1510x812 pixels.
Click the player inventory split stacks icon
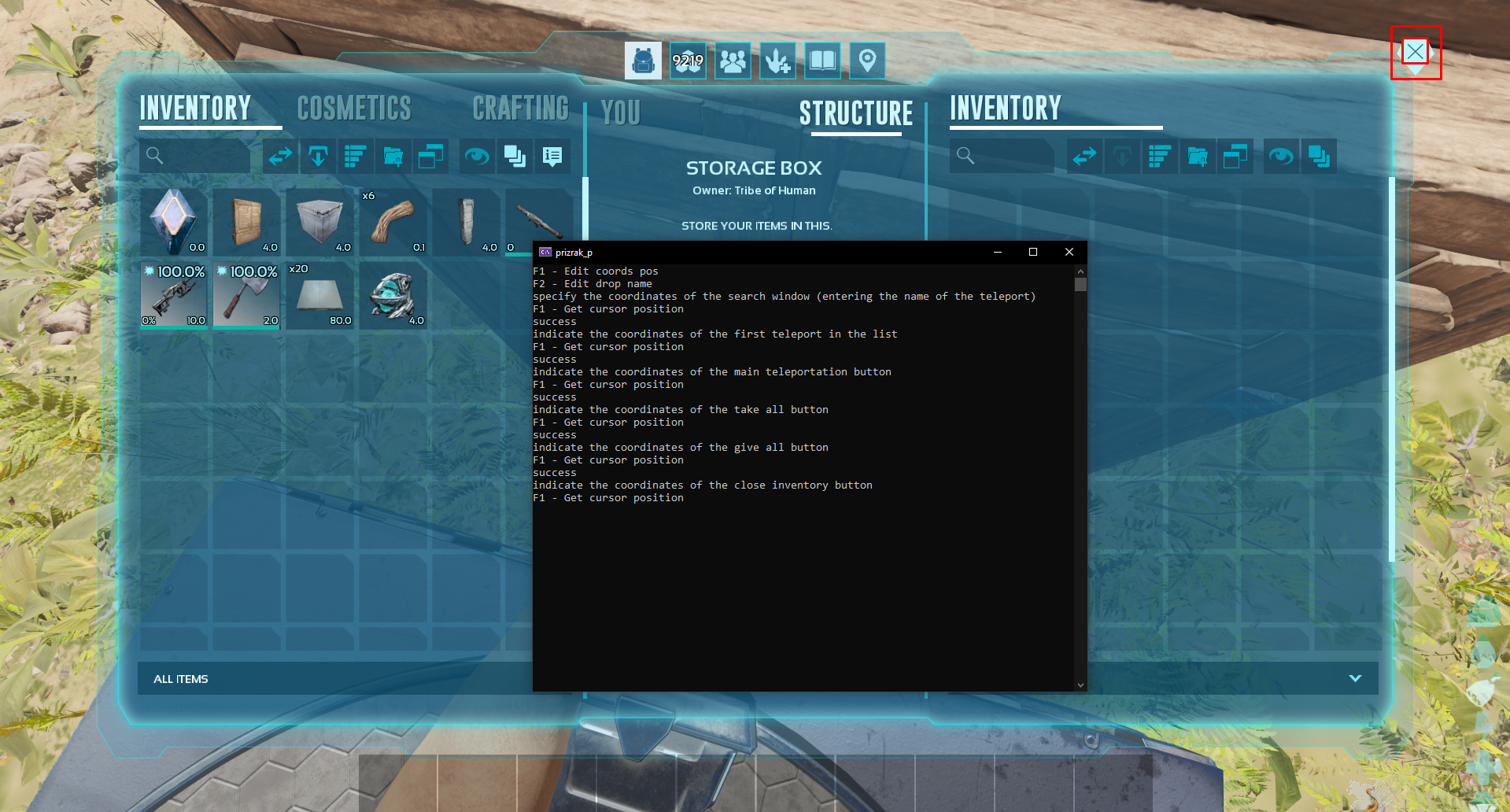431,157
